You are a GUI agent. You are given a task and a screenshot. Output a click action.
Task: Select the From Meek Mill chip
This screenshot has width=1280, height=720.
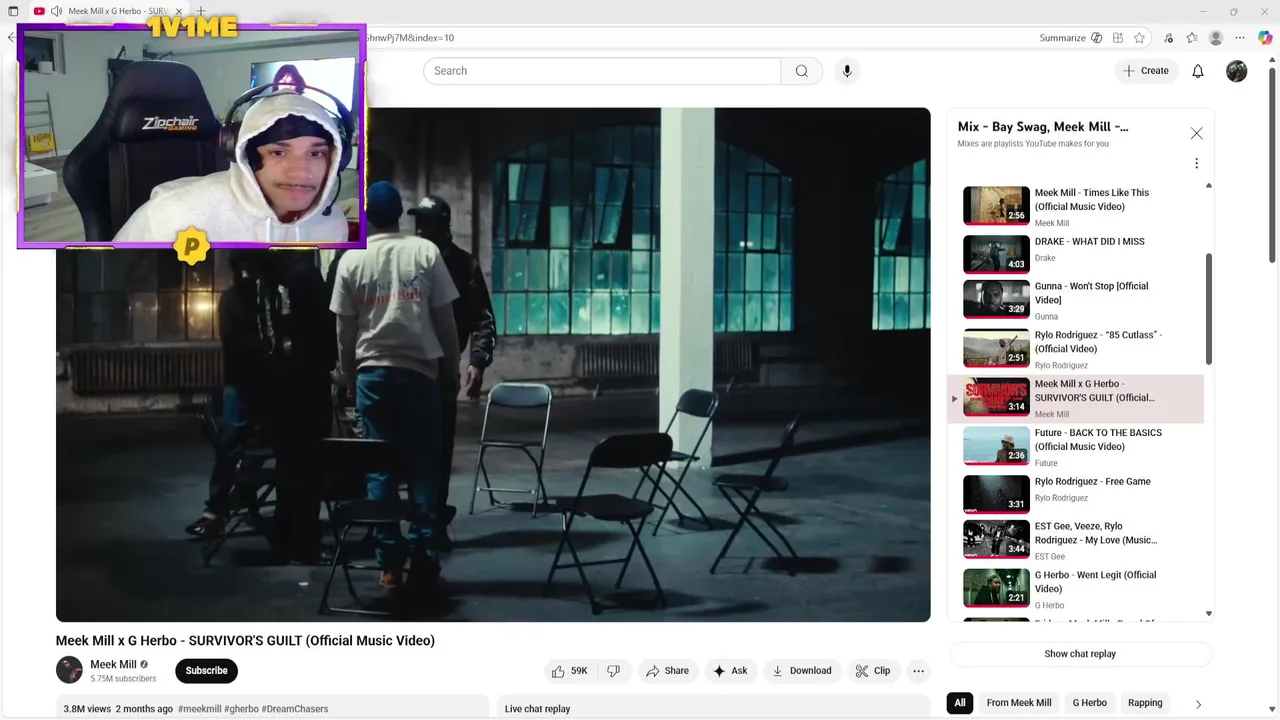pos(1019,703)
